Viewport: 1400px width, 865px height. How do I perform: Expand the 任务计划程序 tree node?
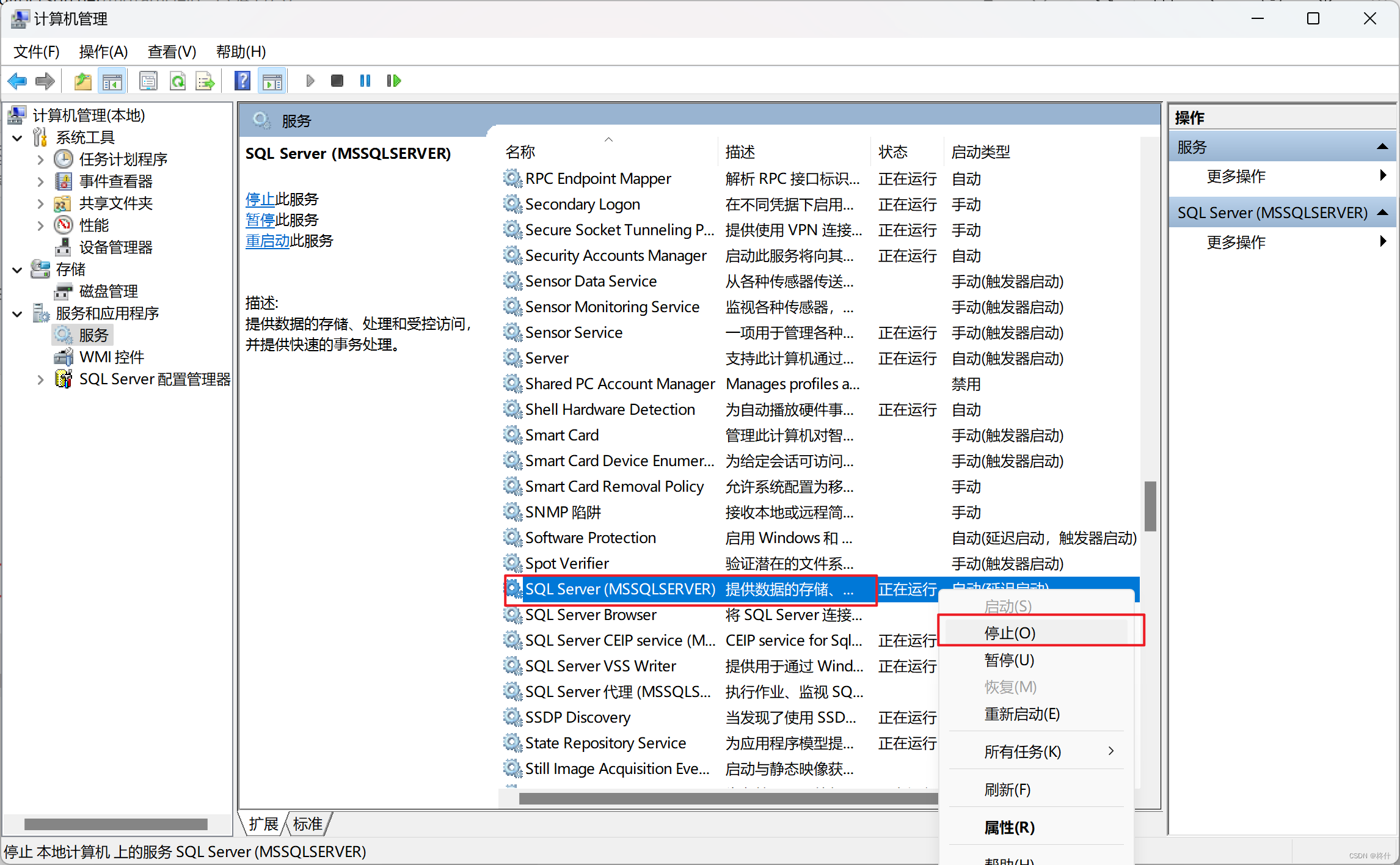tap(40, 159)
